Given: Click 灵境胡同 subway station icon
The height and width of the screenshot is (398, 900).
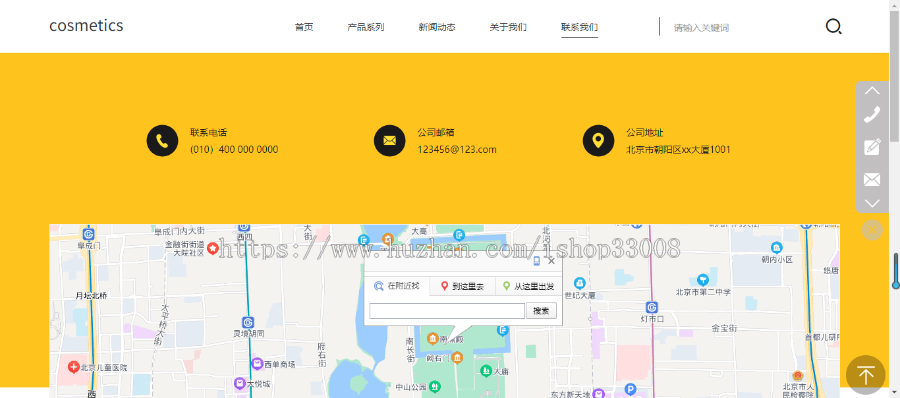Looking at the screenshot, I should tap(248, 322).
